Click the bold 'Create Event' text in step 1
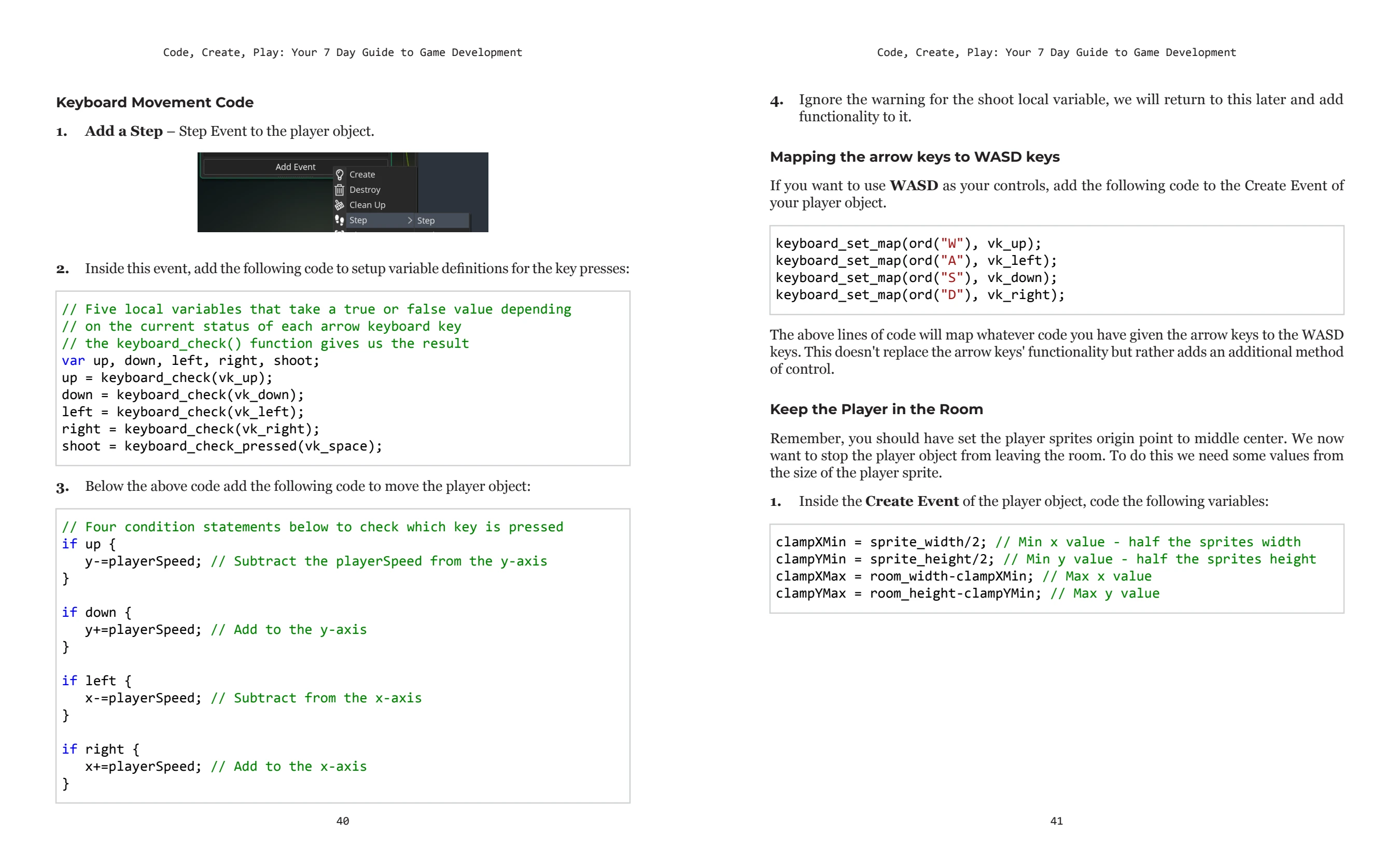Viewport: 1400px width, 863px height. point(912,501)
